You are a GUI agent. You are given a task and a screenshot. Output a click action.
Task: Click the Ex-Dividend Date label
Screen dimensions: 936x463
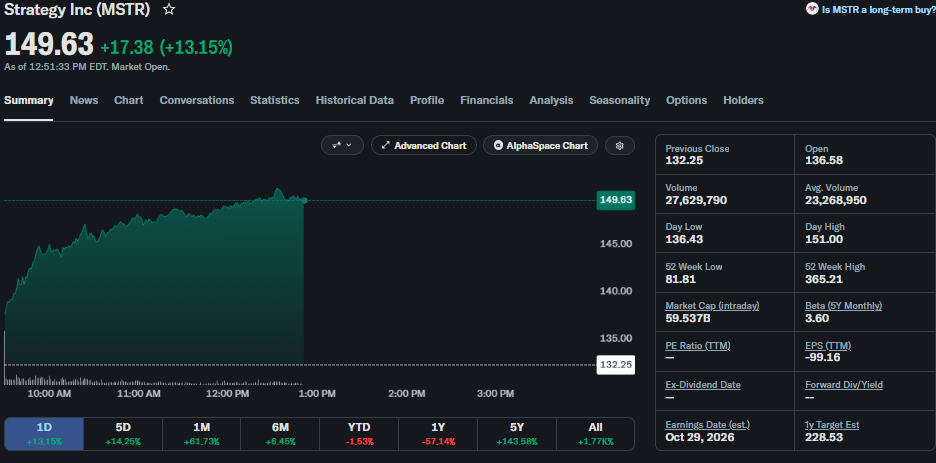[x=703, y=385]
